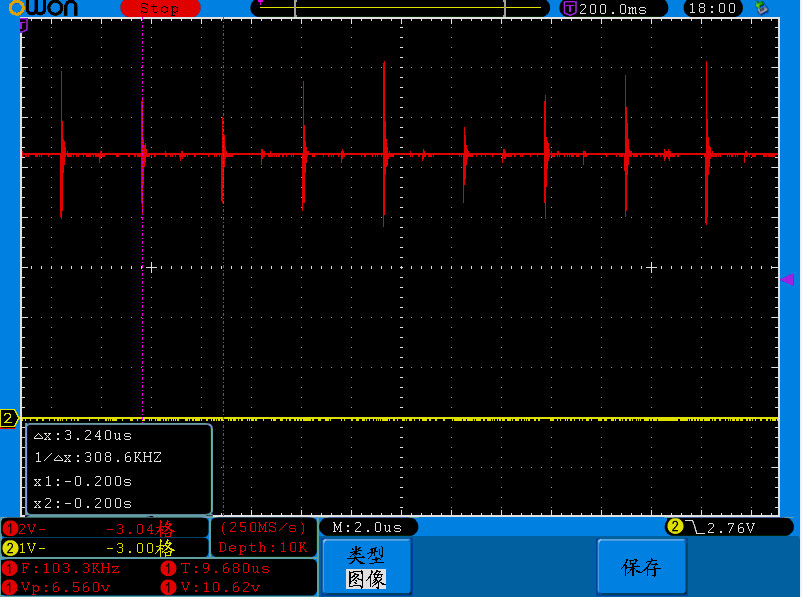
Task: Click the 18:00 clock display
Action: (712, 8)
